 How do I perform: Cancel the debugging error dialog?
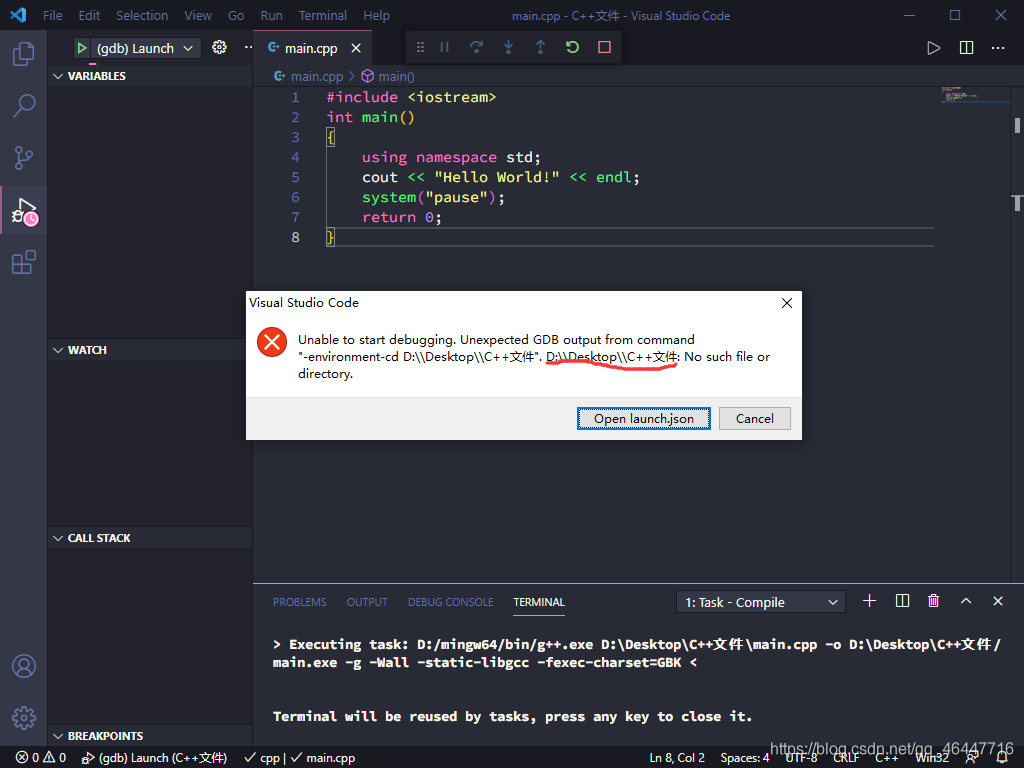point(755,418)
